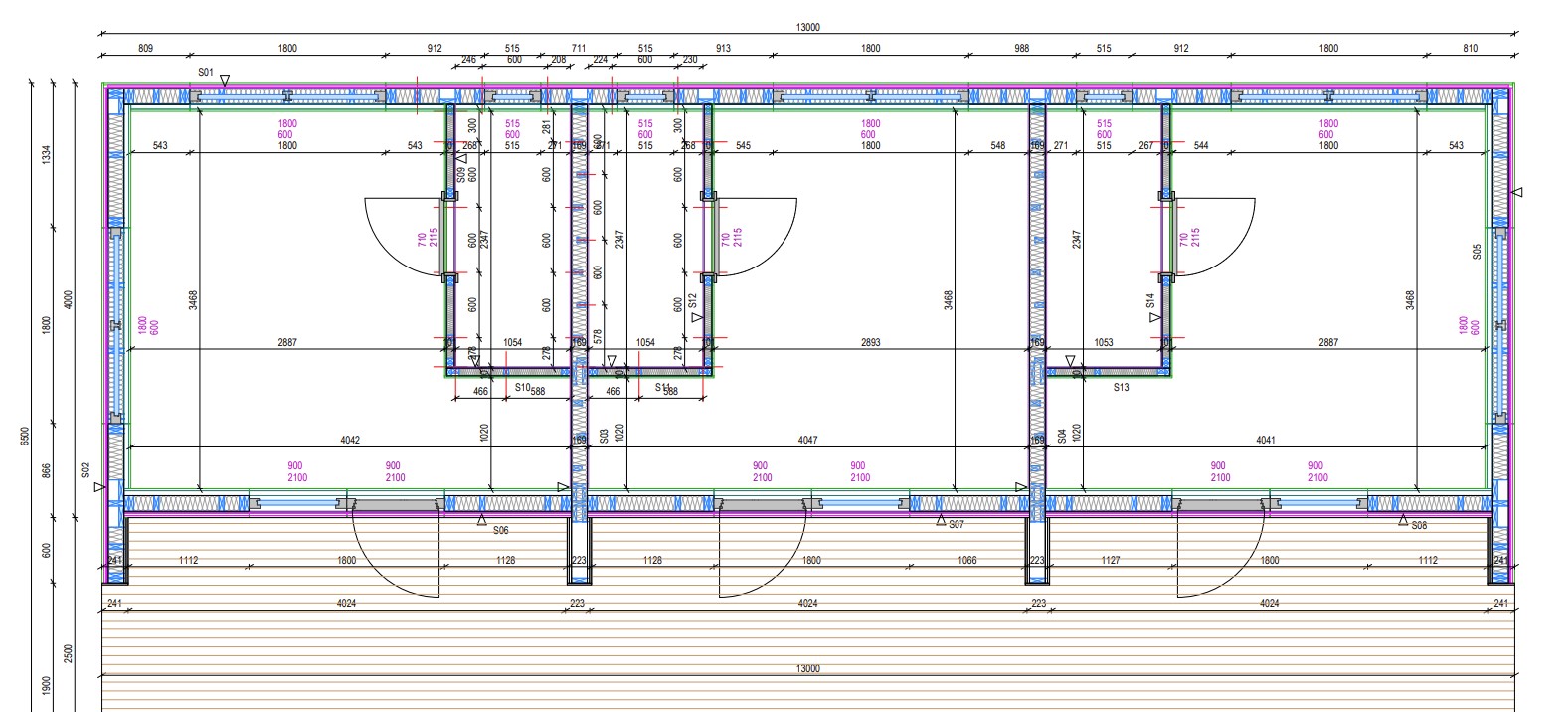Click the S04 partition wall label

point(1062,436)
